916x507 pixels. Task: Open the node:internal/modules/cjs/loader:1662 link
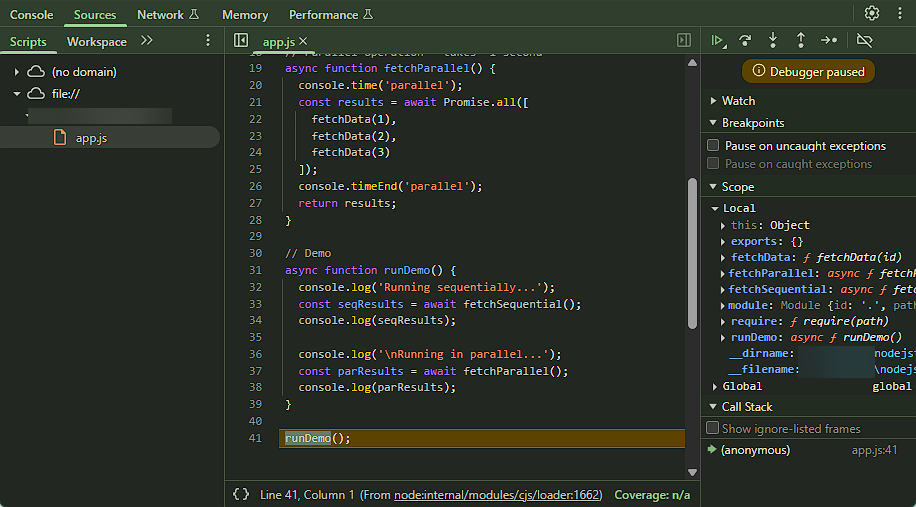(x=498, y=495)
